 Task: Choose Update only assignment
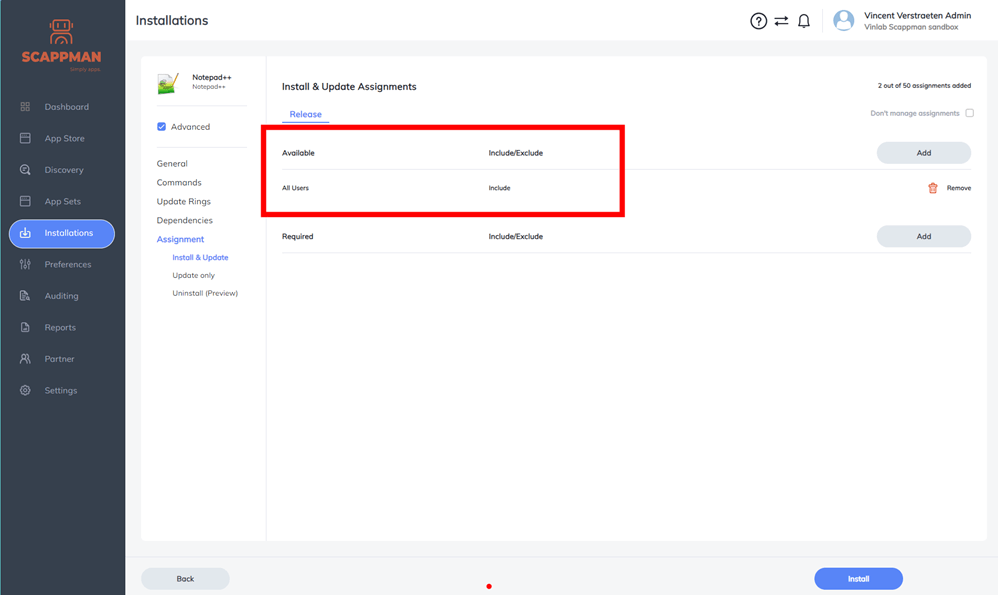pyautogui.click(x=194, y=275)
